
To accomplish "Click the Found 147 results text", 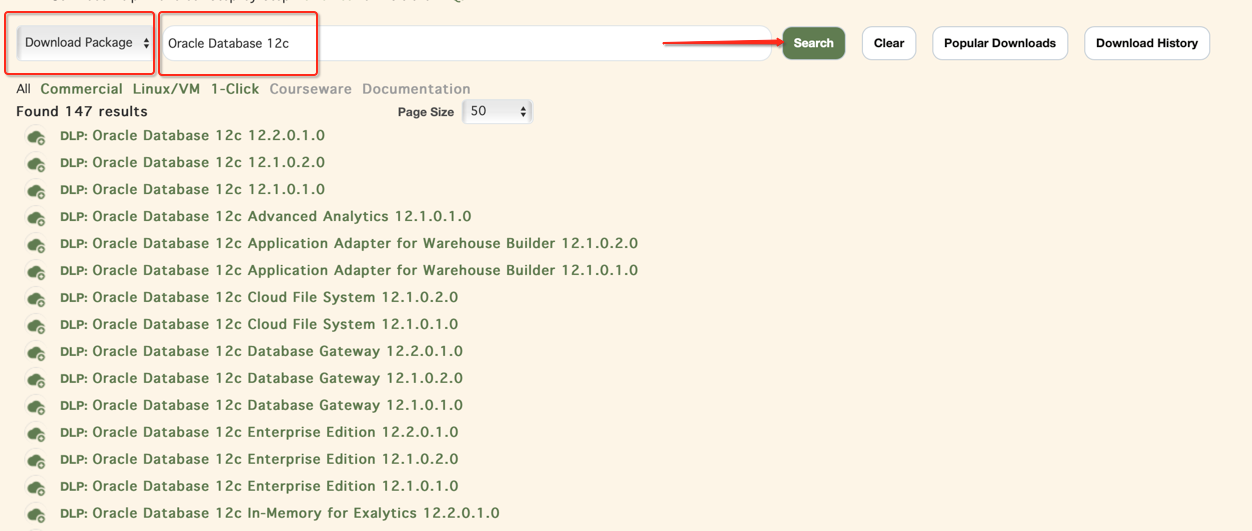I will click(82, 111).
